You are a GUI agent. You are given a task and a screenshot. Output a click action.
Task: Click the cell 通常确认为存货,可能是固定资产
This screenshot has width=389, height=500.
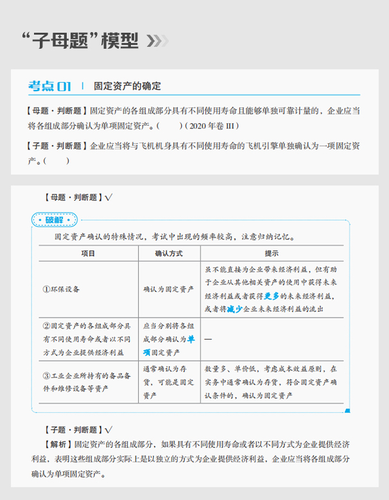(169, 382)
